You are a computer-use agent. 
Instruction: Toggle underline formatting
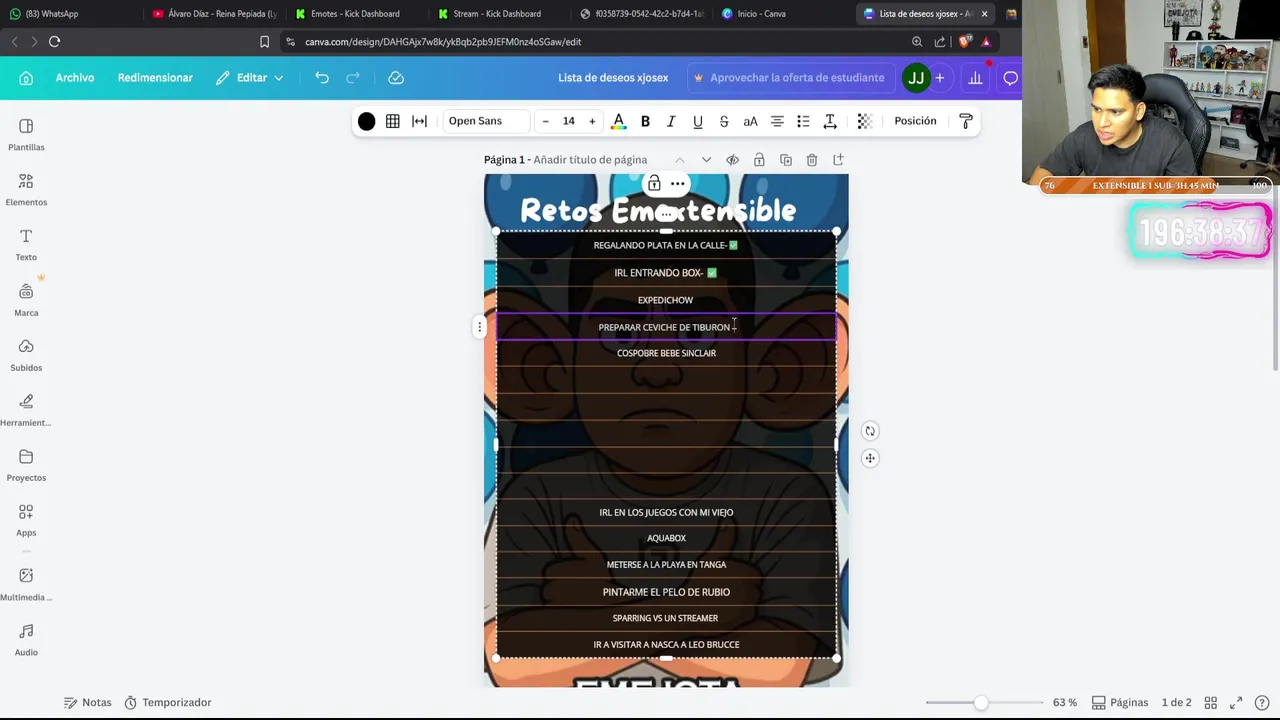pos(698,121)
